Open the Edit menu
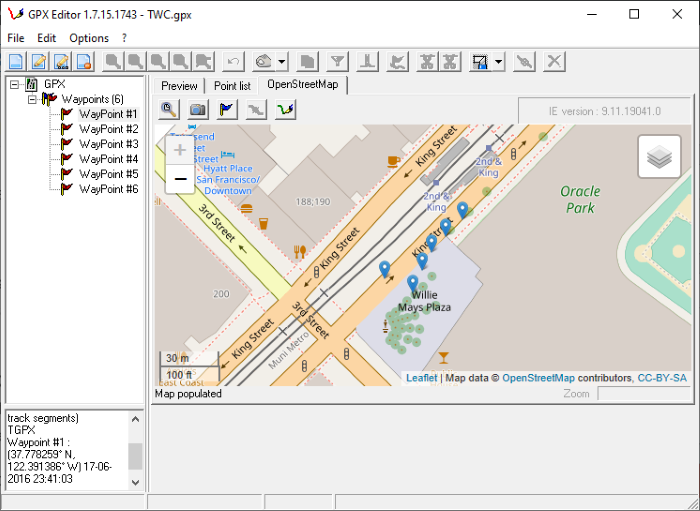The image size is (700, 511). tap(46, 38)
